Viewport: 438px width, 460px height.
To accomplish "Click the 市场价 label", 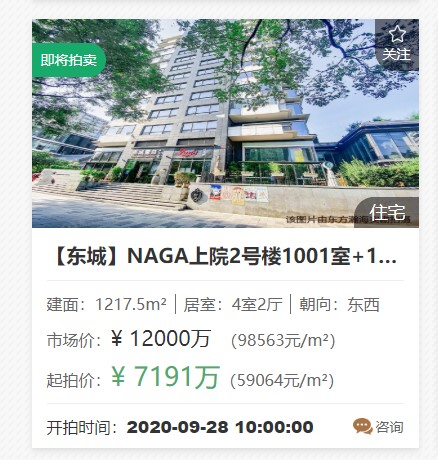I will click(73, 340).
